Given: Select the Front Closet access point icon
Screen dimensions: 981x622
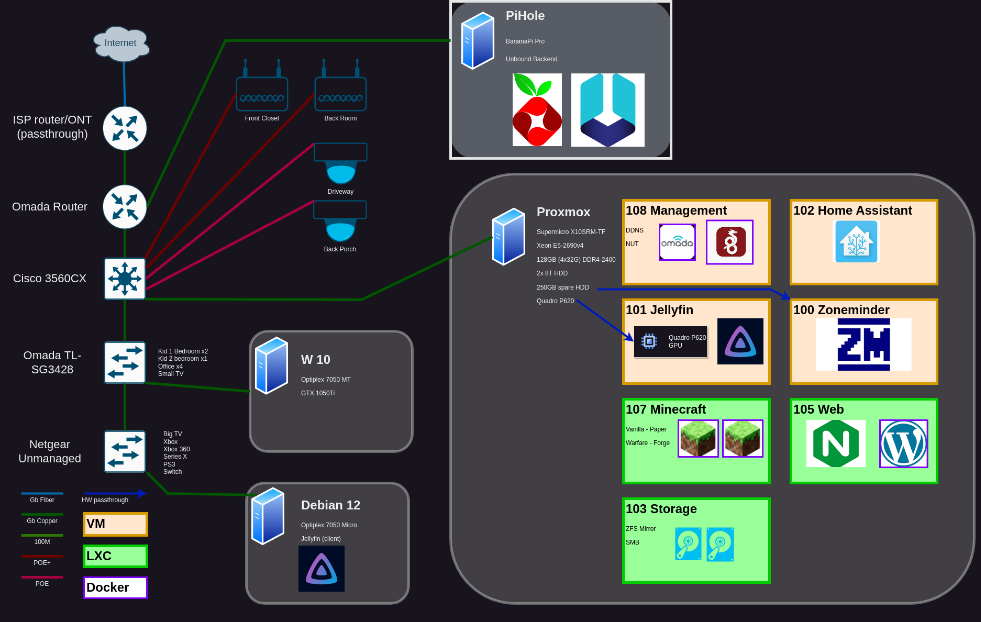Looking at the screenshot, I should [x=262, y=86].
